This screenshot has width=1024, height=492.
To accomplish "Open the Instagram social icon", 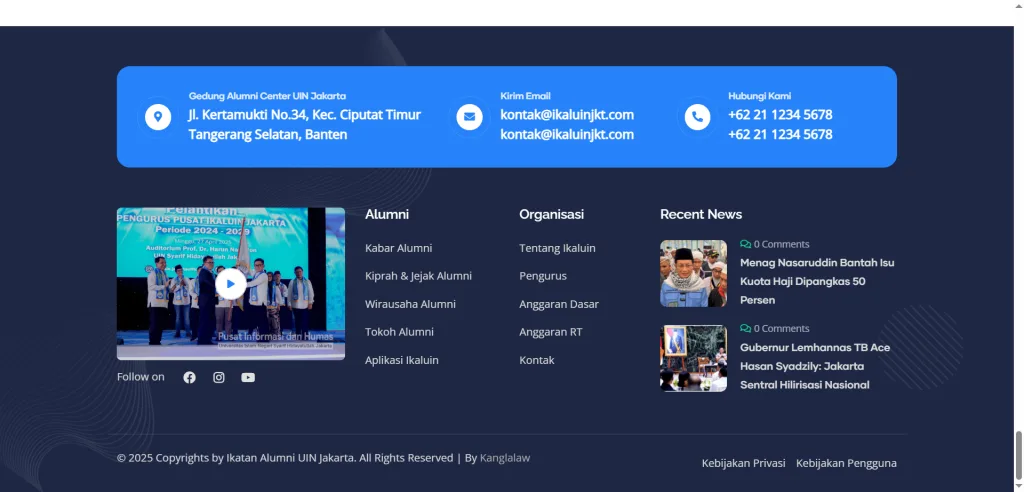I will coord(219,377).
